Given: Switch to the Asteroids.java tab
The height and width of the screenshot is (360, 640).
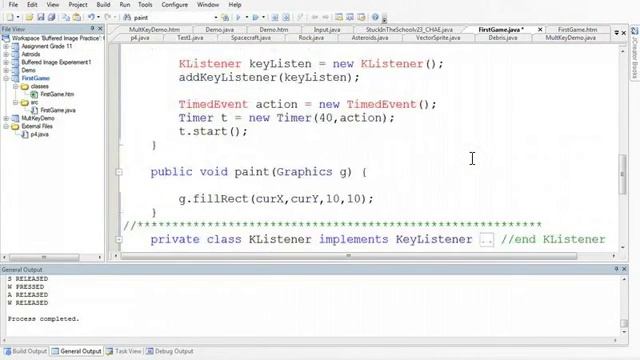Looking at the screenshot, I should pyautogui.click(x=370, y=38).
